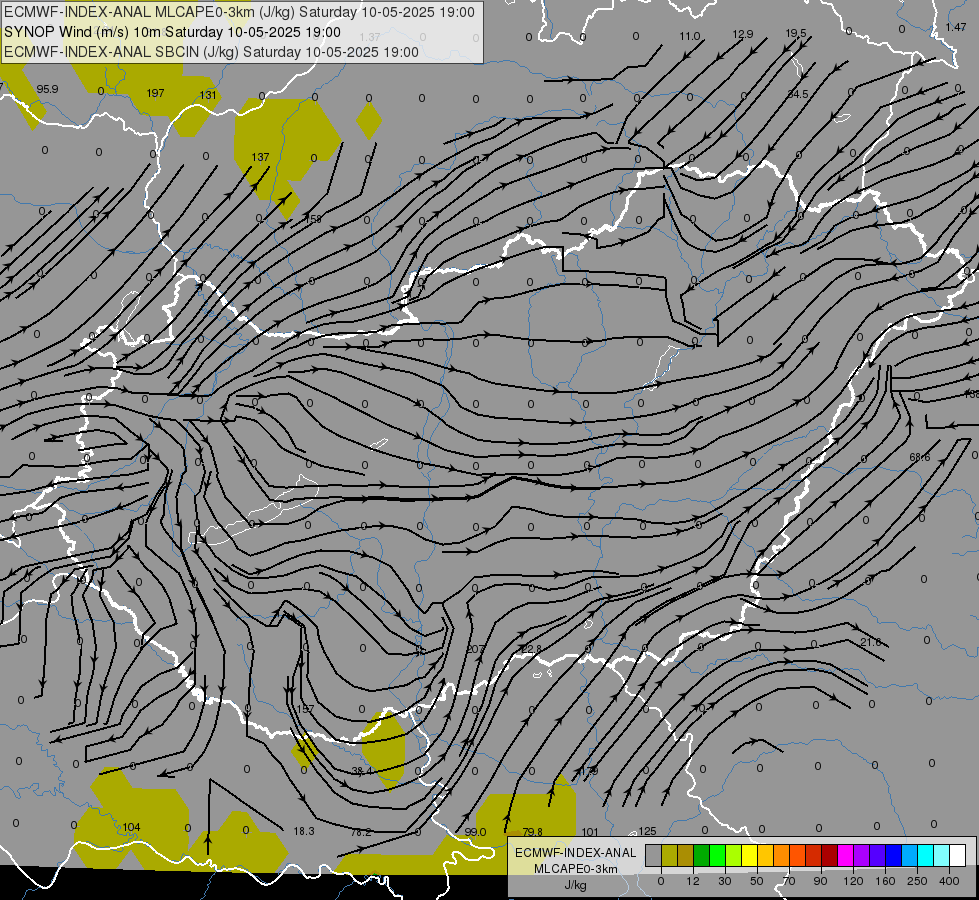This screenshot has height=900, width=979.
Task: Click the map value 131
Action: coord(208,95)
